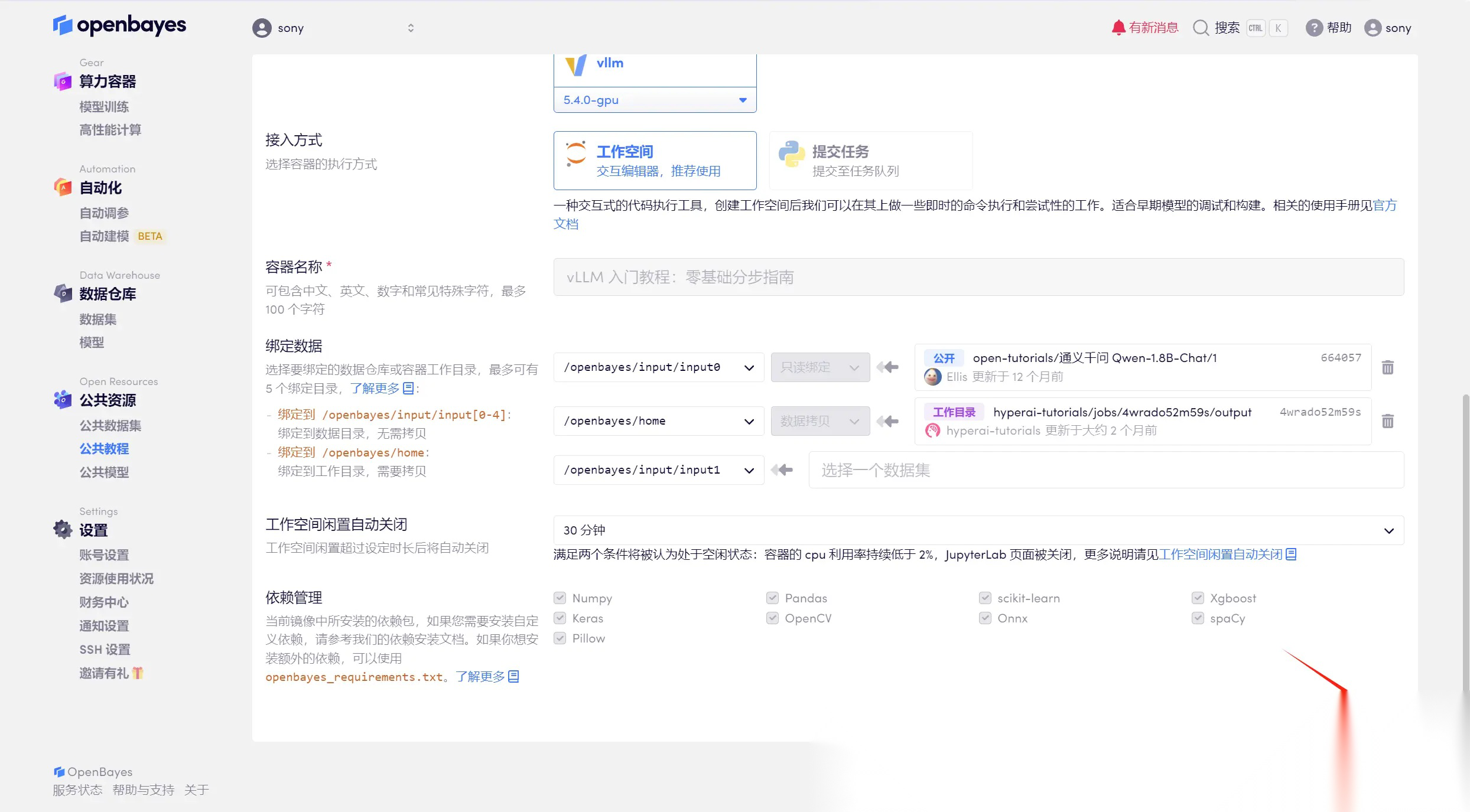
Task: Delete the Qwen-1.8B-Chat dataset binding
Action: 1388,367
